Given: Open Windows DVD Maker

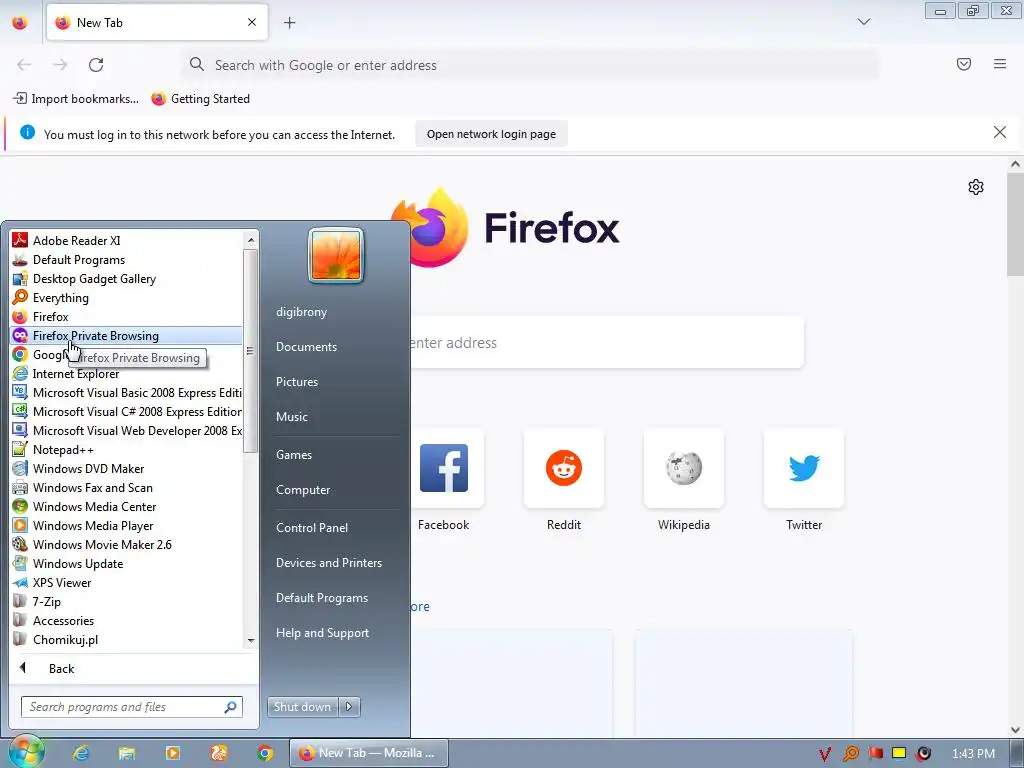Looking at the screenshot, I should coord(126,468).
